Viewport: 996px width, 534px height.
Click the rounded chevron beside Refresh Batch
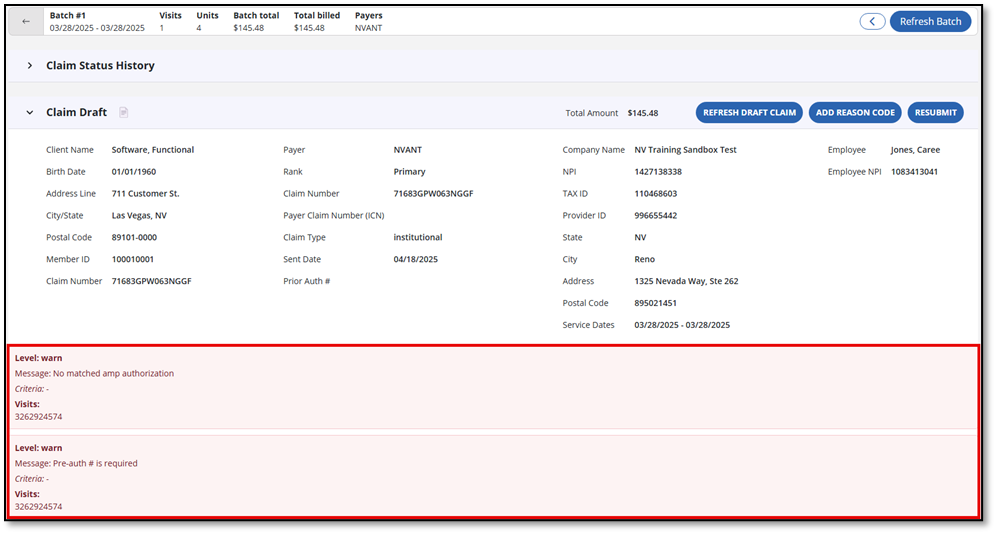872,21
